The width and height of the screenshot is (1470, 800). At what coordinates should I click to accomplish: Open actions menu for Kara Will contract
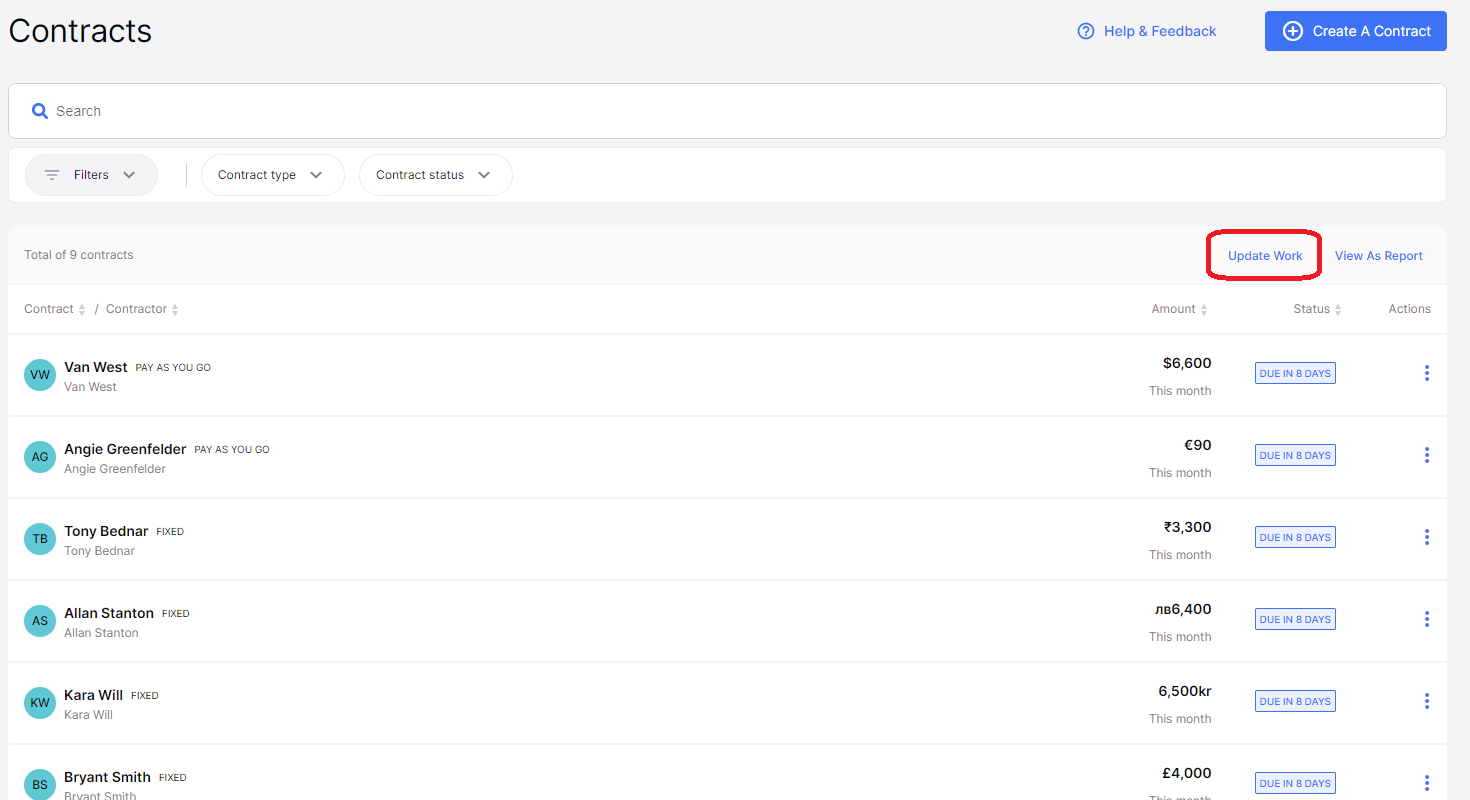pos(1426,701)
